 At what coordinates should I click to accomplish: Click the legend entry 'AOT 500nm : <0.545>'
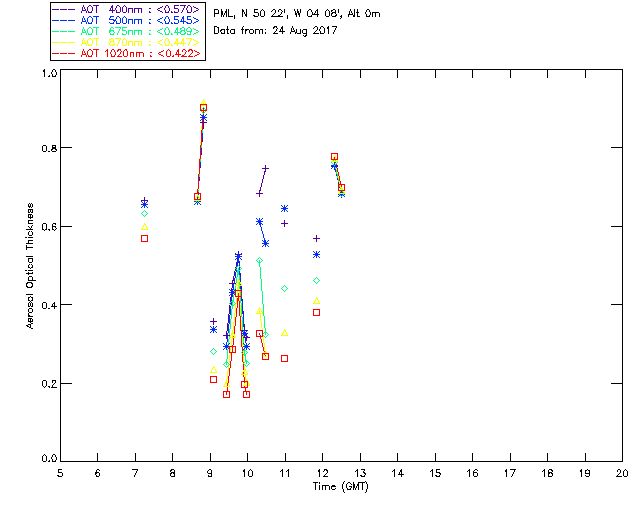click(127, 20)
